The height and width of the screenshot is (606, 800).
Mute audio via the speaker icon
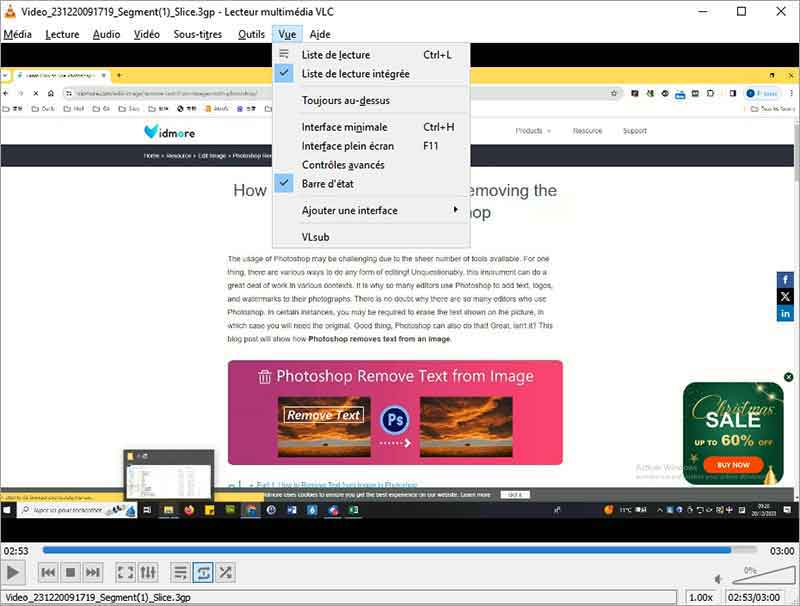pyautogui.click(x=719, y=578)
